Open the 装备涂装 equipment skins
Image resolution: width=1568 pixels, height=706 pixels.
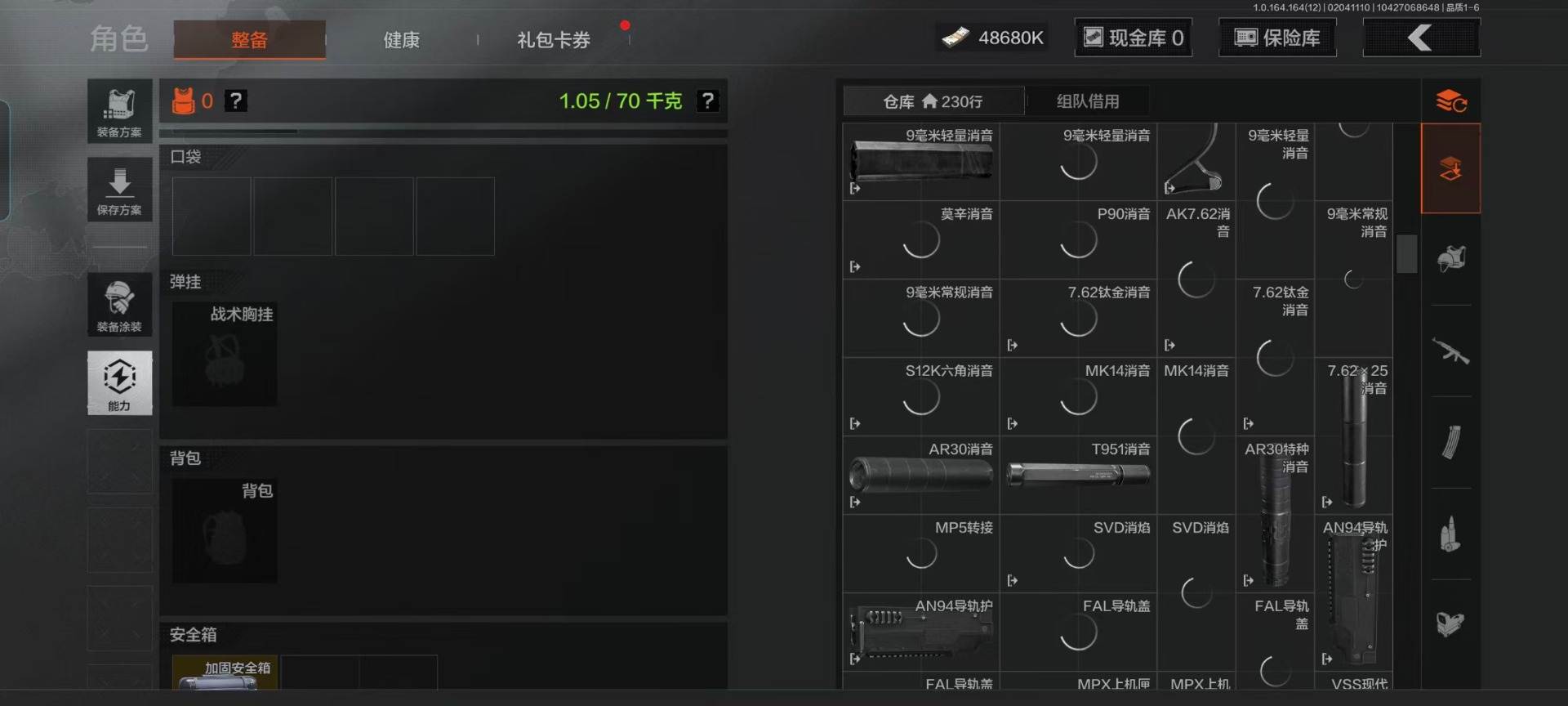click(x=119, y=305)
